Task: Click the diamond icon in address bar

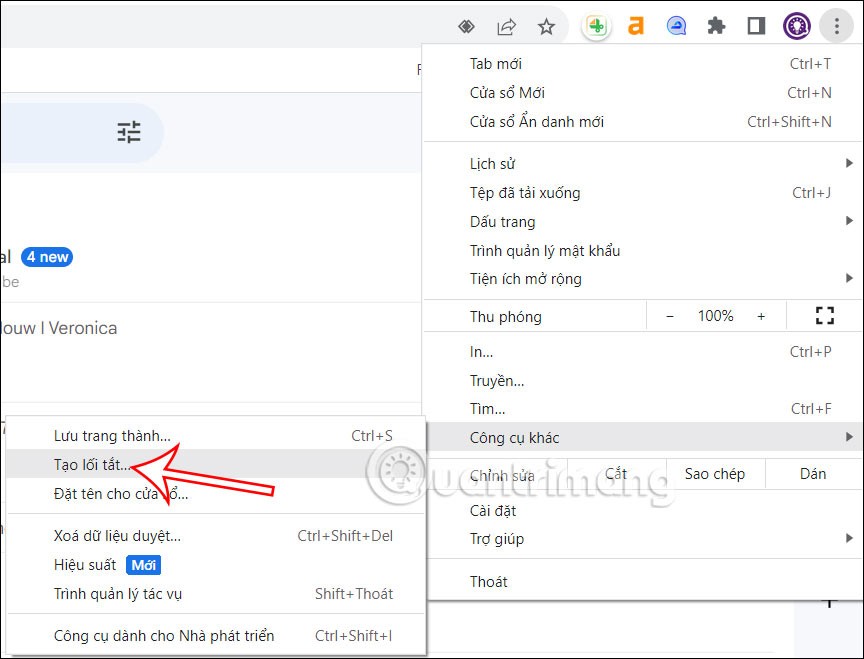Action: [x=466, y=26]
